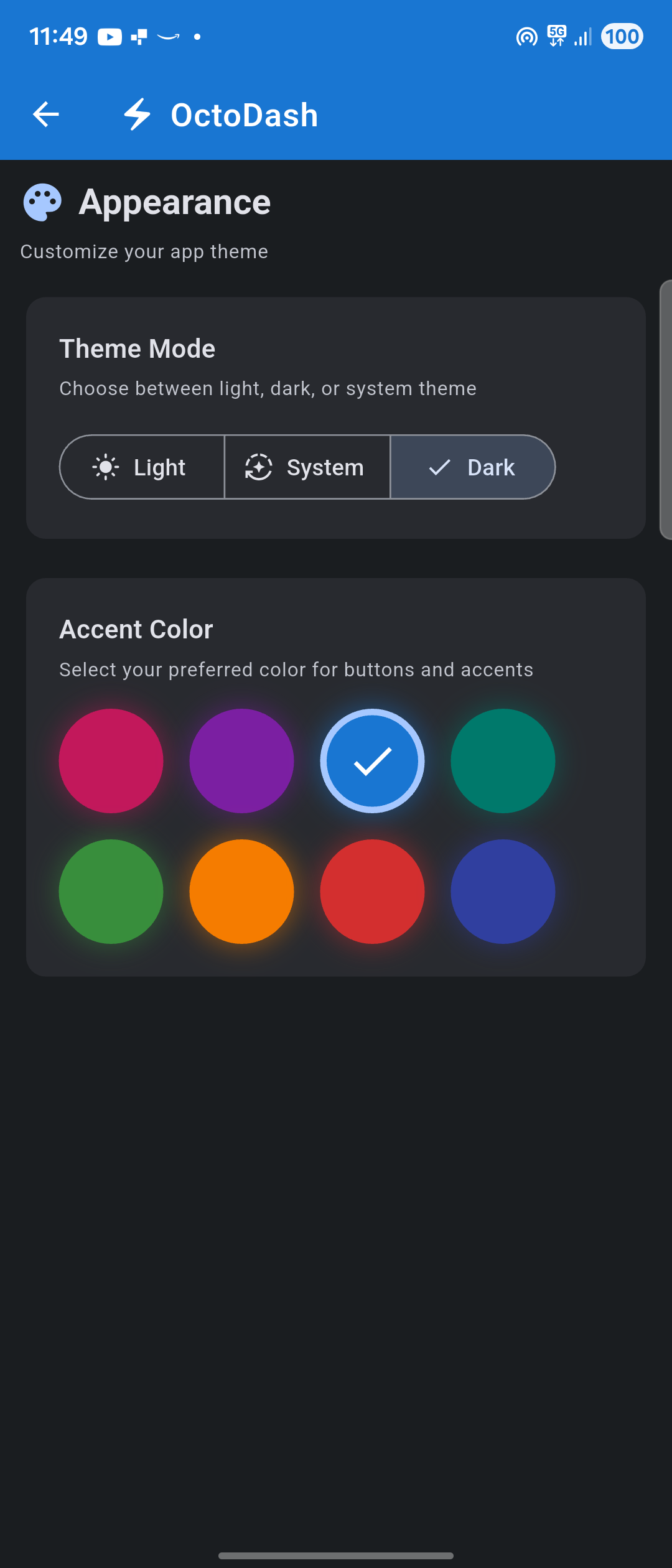This screenshot has height=1568, width=672.
Task: Tap the back arrow in header
Action: pyautogui.click(x=46, y=114)
